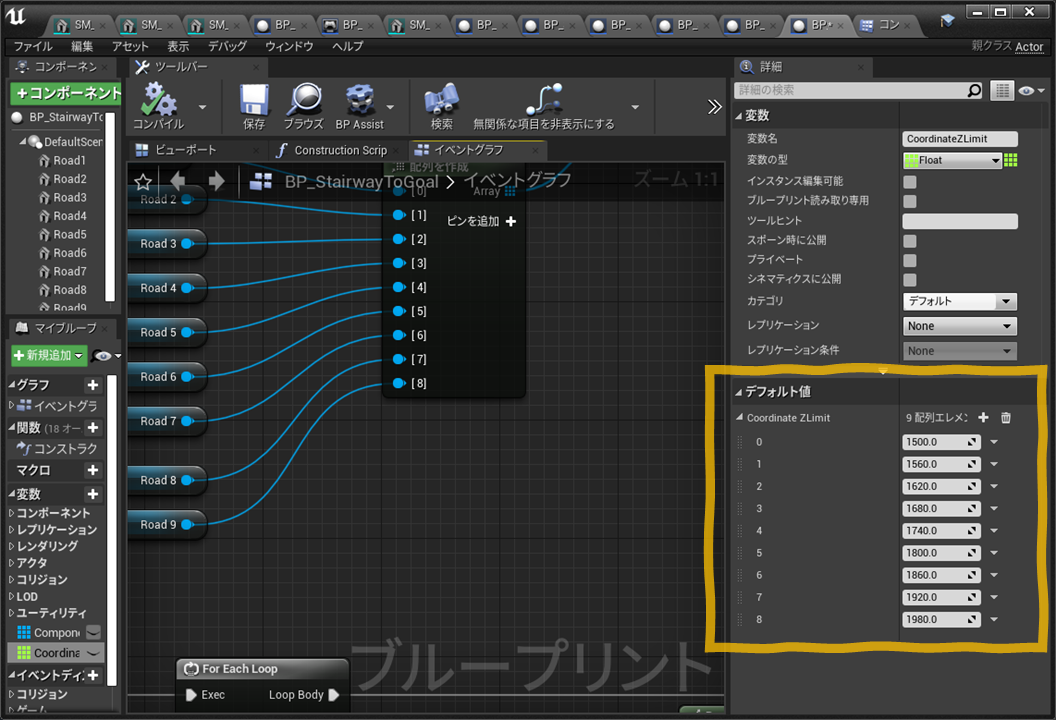Open the Edit (編集) menu

point(82,46)
